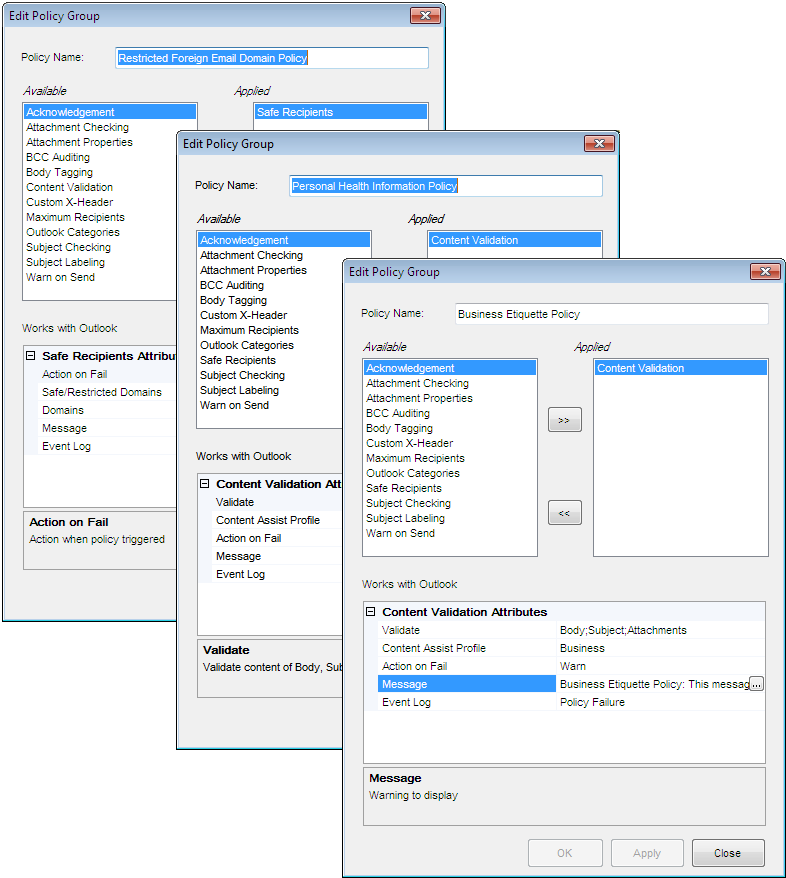The width and height of the screenshot is (786, 878).
Task: Click Personal Health Information Policy name field
Action: pyautogui.click(x=446, y=186)
